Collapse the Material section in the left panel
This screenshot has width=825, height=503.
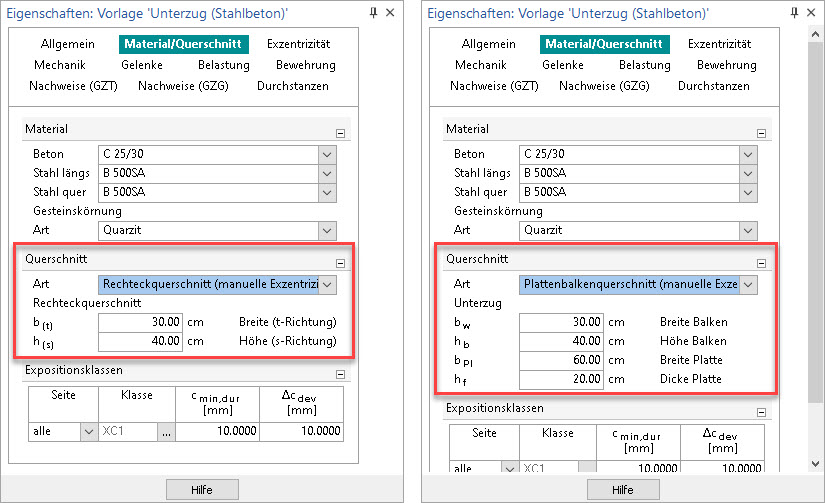340,132
